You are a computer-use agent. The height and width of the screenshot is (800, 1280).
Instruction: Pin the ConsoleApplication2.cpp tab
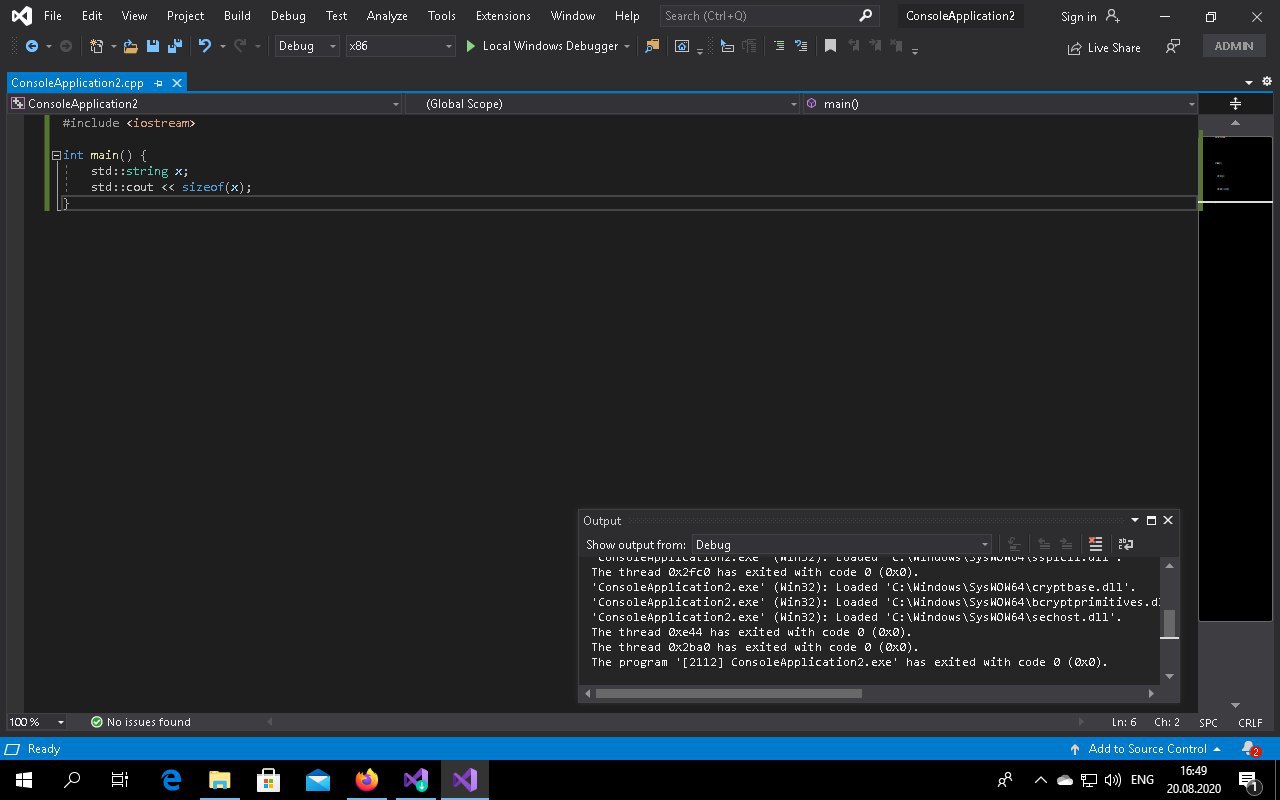point(159,83)
